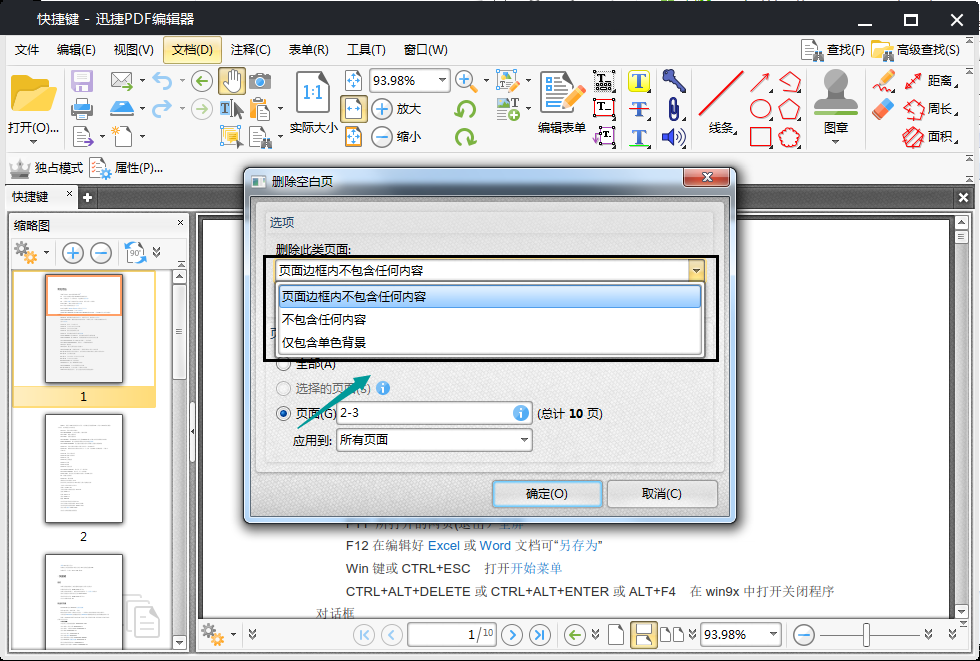
Task: Select the Hand tool
Action: click(x=232, y=81)
